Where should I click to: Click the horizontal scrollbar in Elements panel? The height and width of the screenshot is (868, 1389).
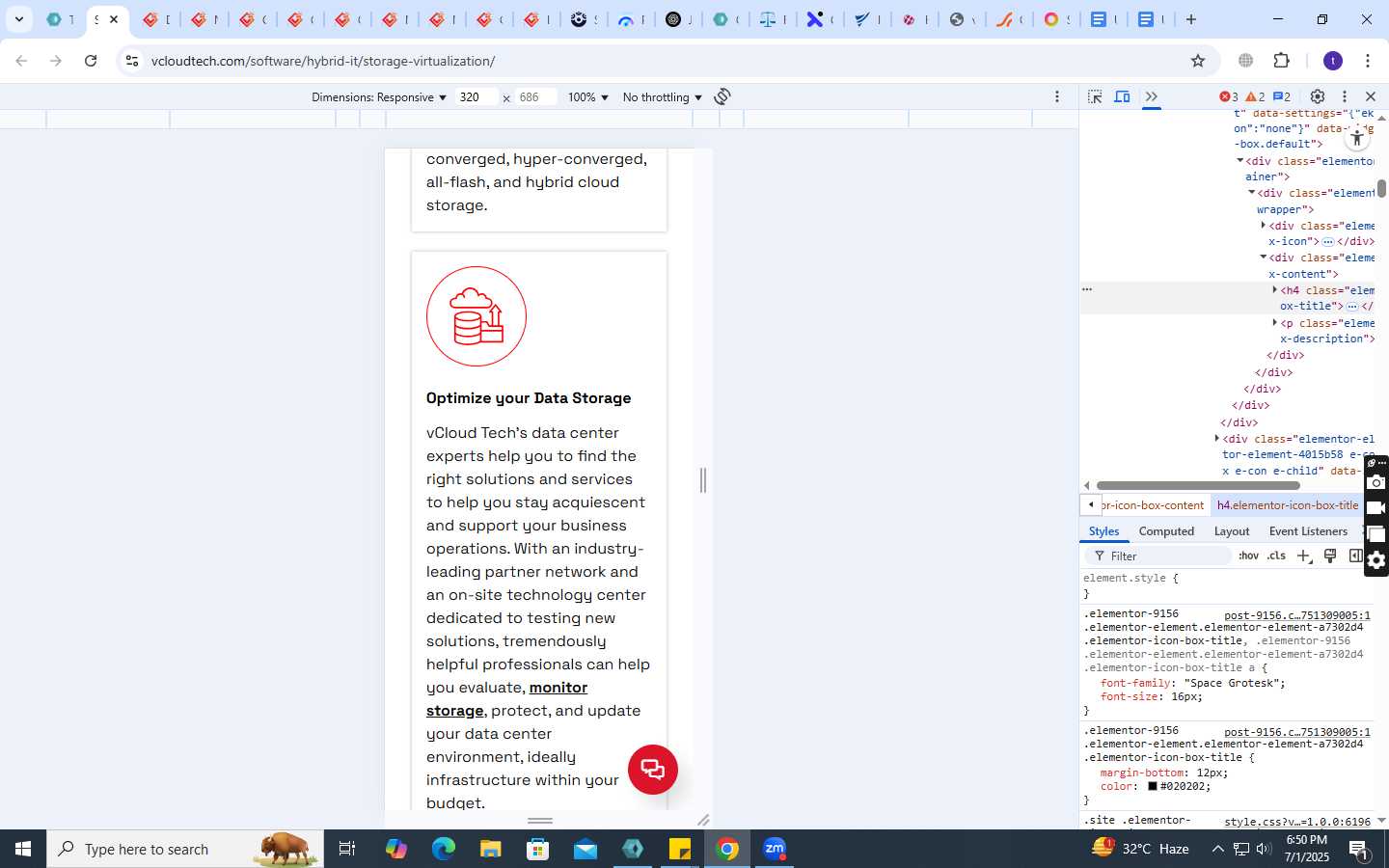pos(1198,486)
